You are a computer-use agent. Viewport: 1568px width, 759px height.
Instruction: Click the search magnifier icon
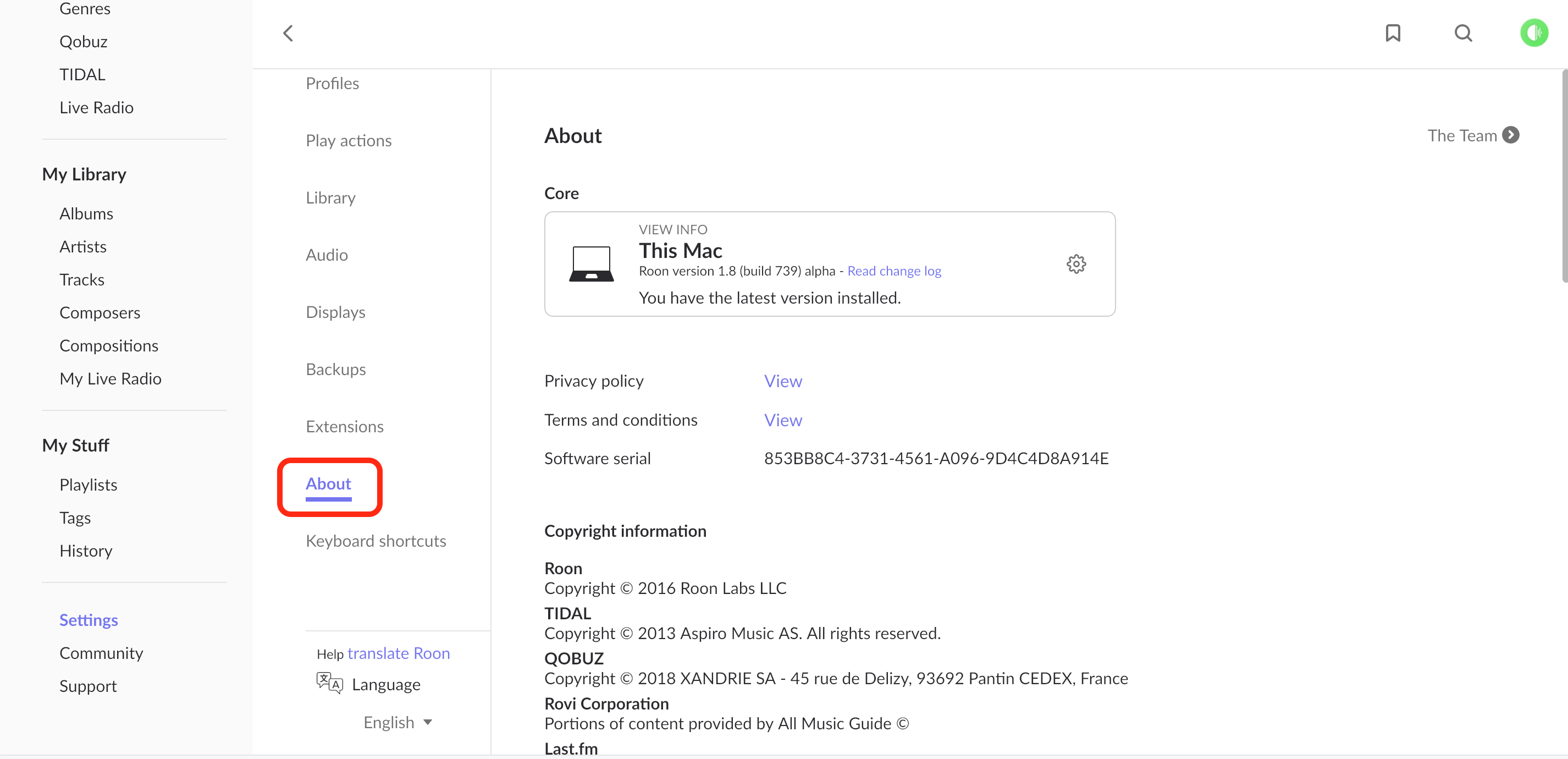click(x=1464, y=33)
